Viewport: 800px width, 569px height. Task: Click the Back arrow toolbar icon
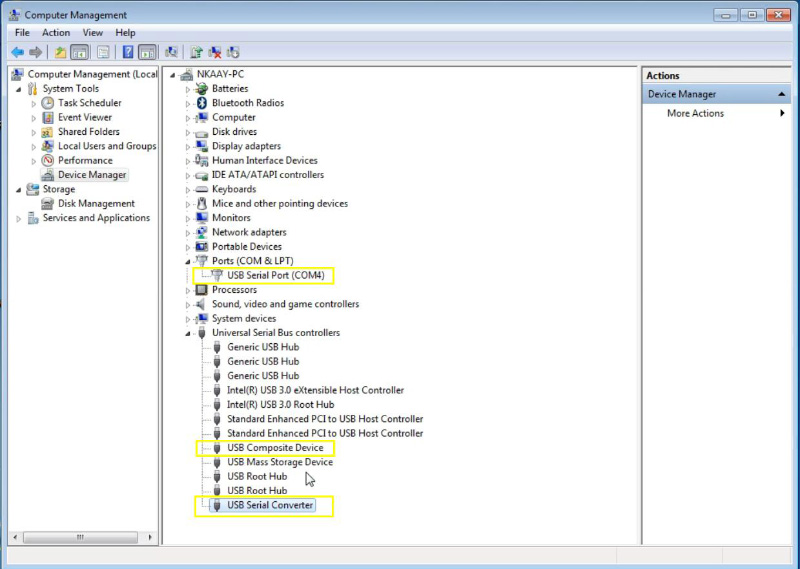tap(17, 52)
